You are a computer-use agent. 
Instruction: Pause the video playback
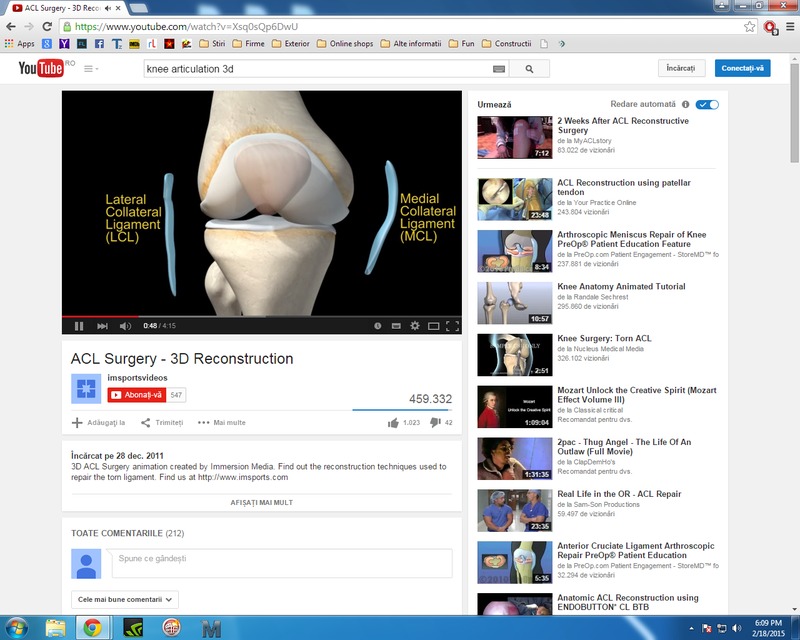(x=79, y=326)
